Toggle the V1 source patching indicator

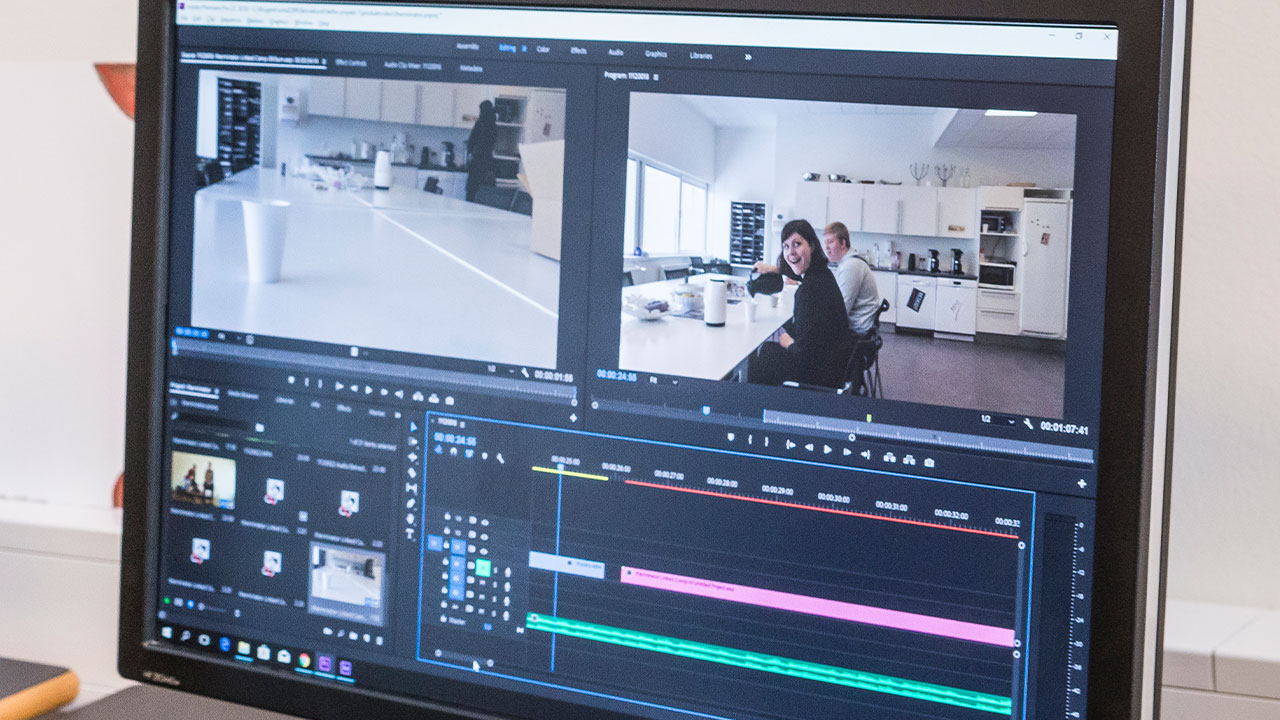pyautogui.click(x=436, y=543)
